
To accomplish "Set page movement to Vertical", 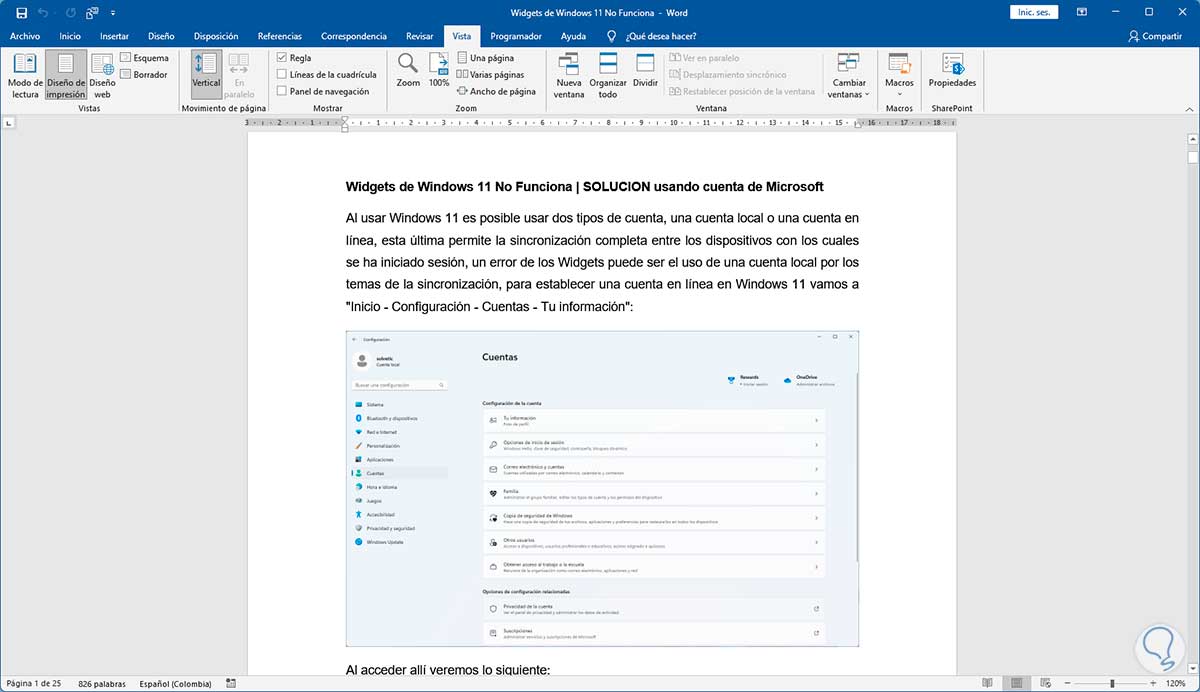I will click(x=206, y=76).
